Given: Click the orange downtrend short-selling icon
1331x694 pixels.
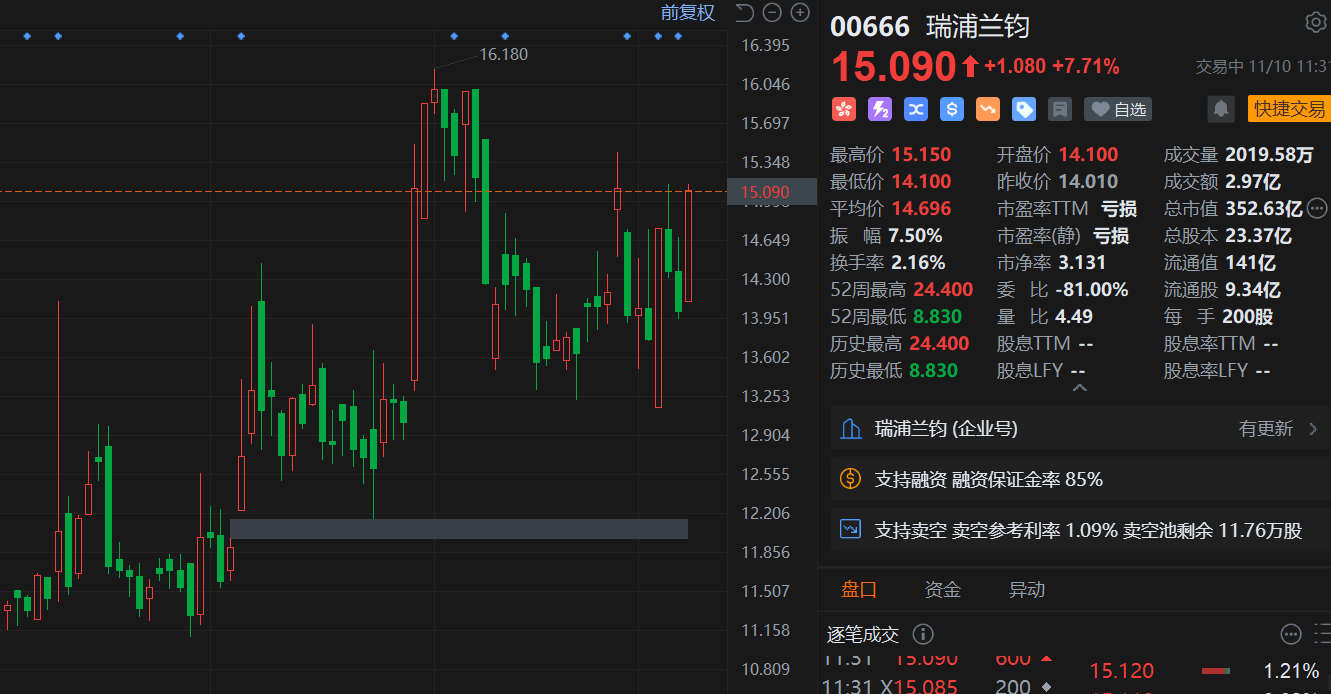Looking at the screenshot, I should tap(987, 109).
